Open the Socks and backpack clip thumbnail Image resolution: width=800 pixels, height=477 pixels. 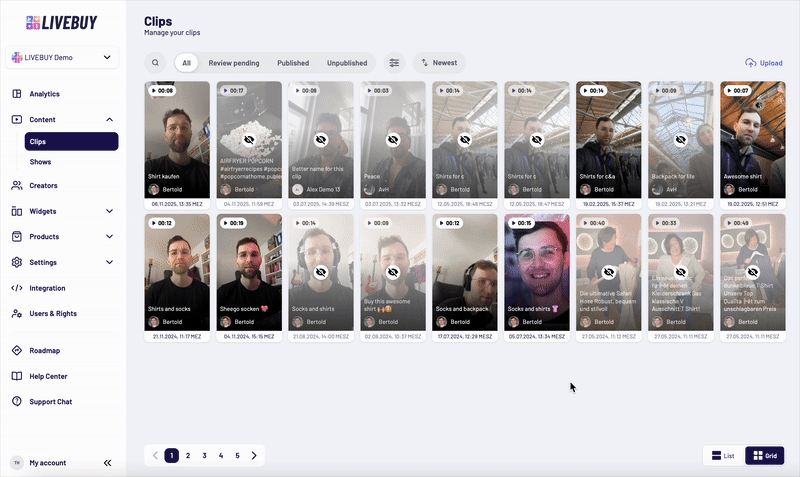click(465, 272)
